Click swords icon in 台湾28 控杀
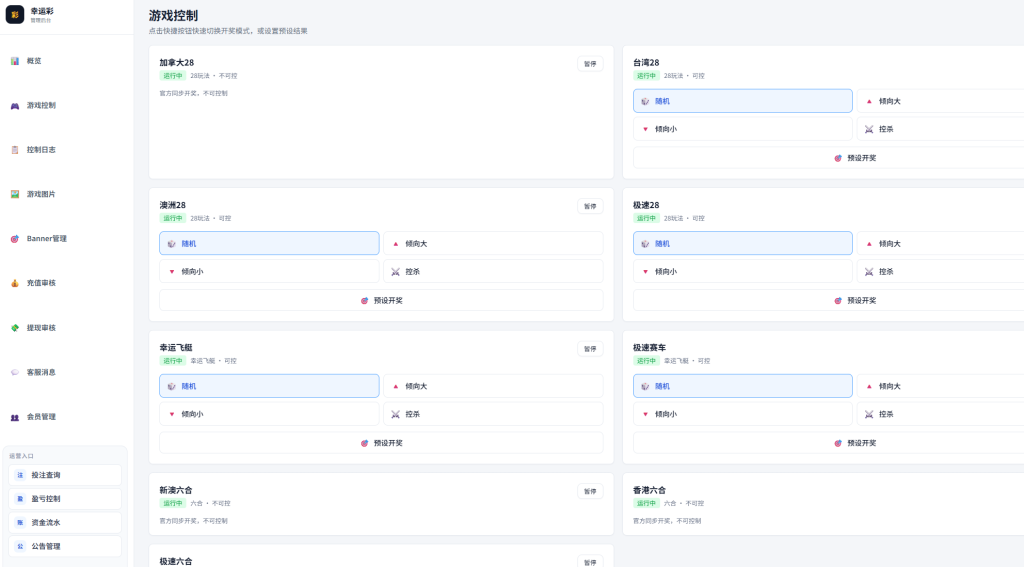1024x567 pixels. pyautogui.click(x=869, y=129)
